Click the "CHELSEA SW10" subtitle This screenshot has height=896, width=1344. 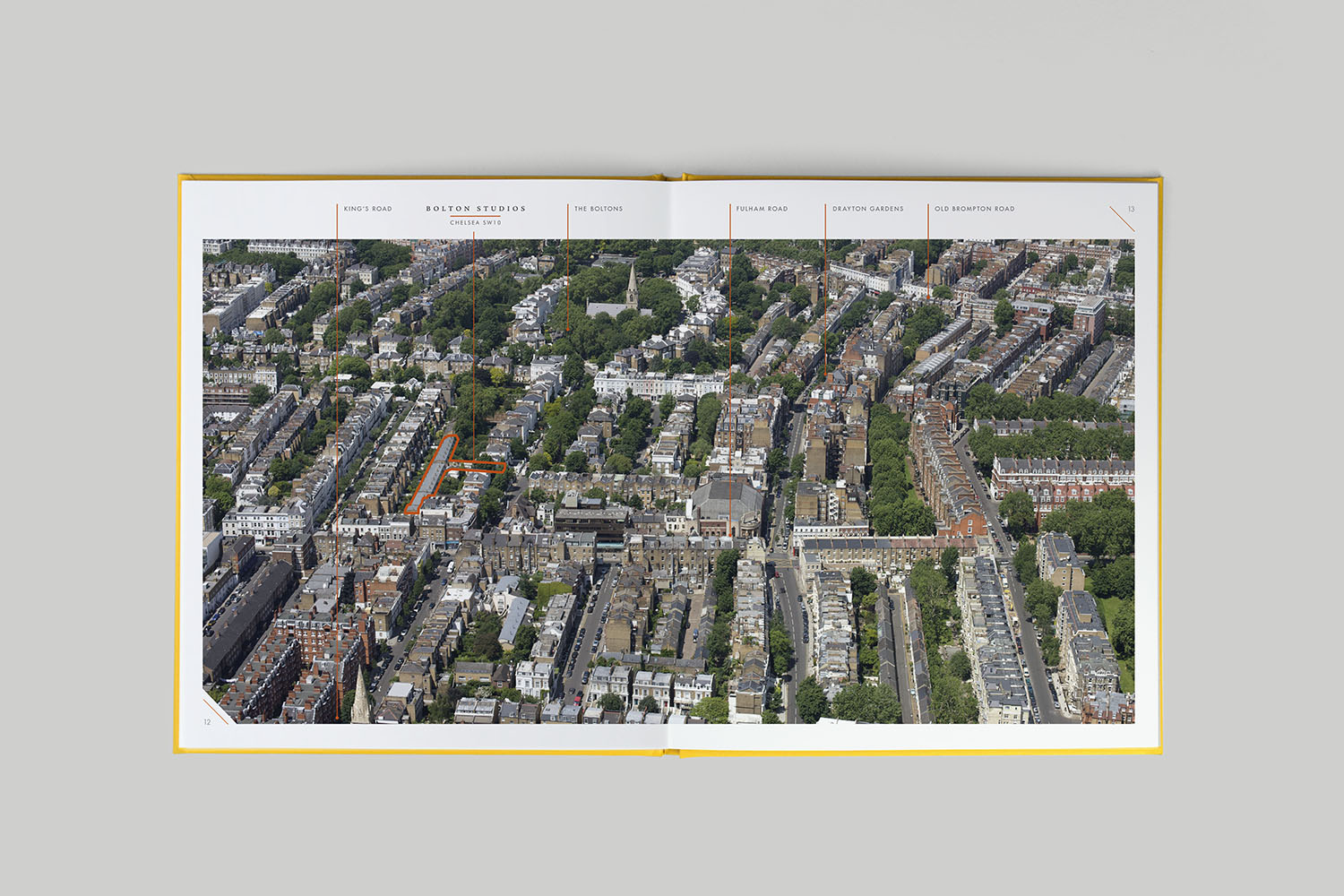point(476,222)
